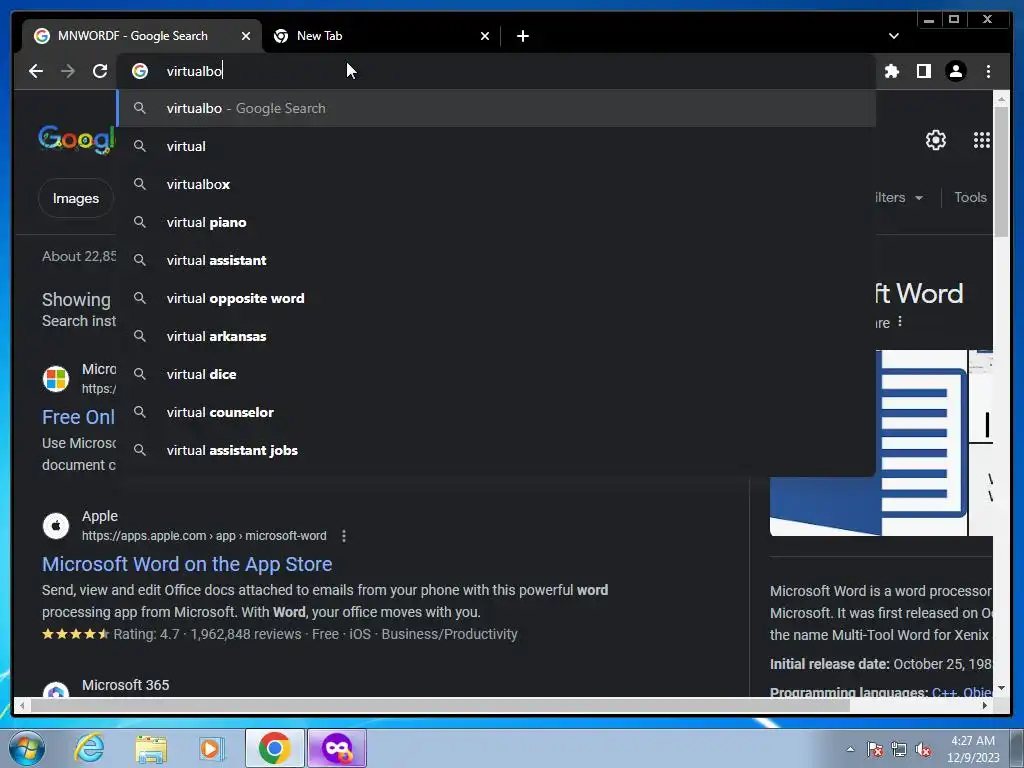
Task: Choose the 'virtual opposite word' suggestion
Action: 496,298
